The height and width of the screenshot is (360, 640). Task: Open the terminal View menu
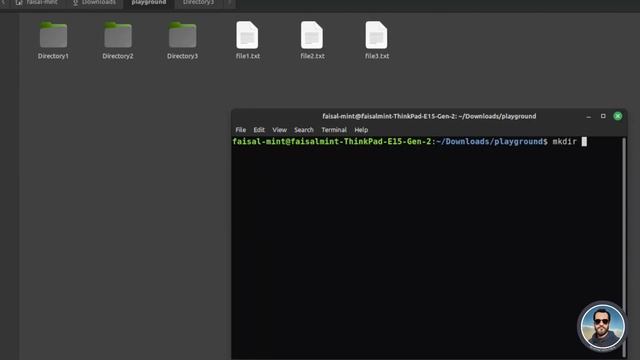click(x=280, y=130)
